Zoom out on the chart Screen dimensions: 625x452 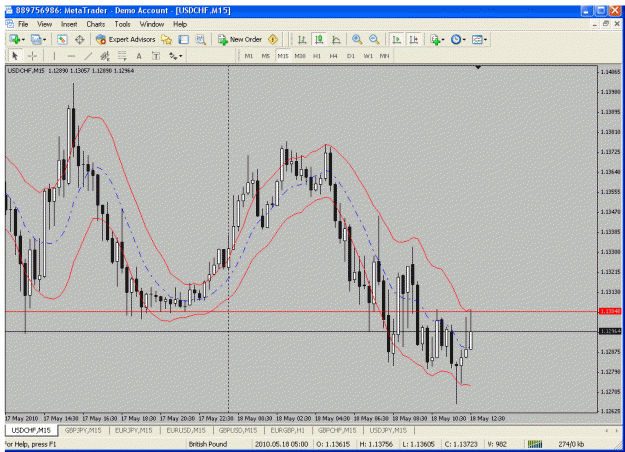click(374, 39)
